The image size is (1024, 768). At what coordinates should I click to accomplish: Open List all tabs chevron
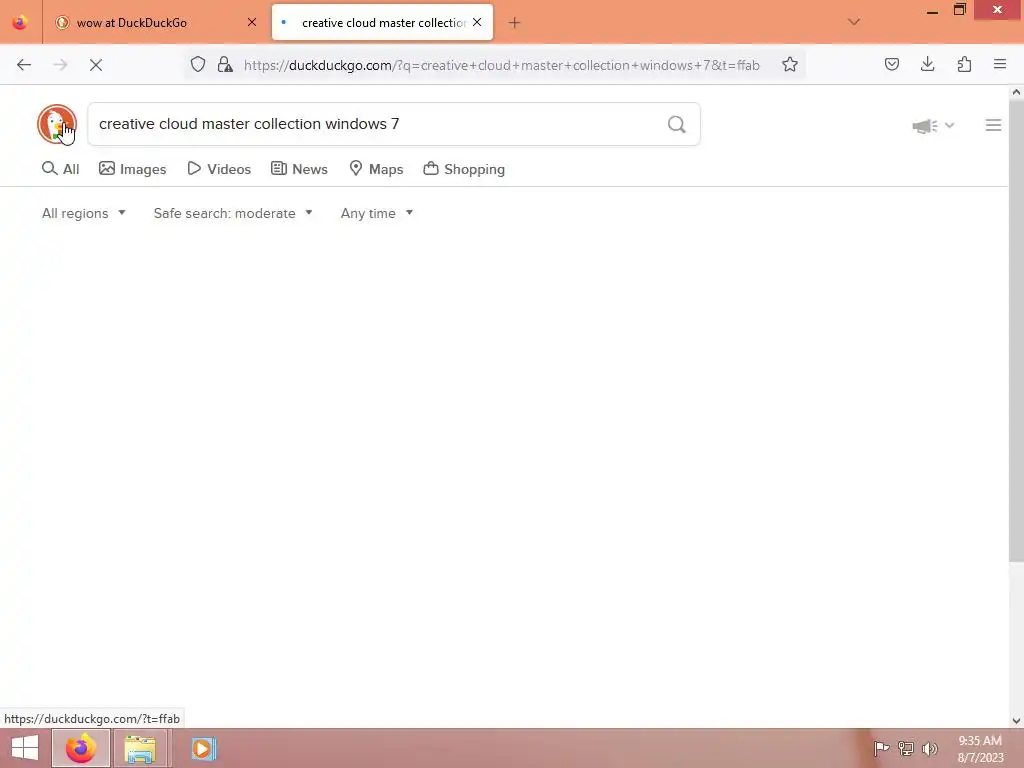tap(854, 22)
